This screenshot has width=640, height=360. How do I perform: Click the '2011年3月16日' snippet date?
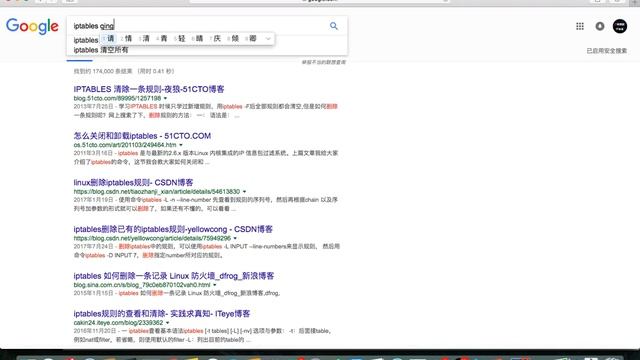pos(93,153)
